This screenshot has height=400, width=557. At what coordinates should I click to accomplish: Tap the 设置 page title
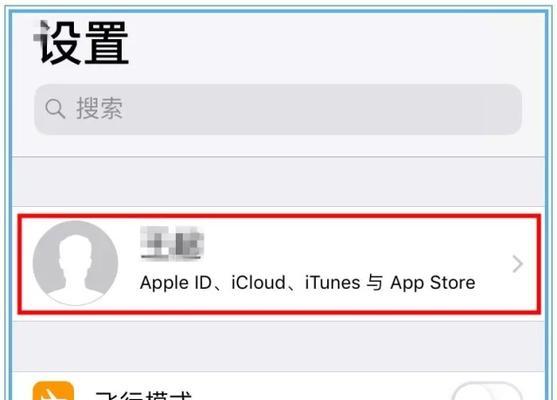tap(81, 43)
